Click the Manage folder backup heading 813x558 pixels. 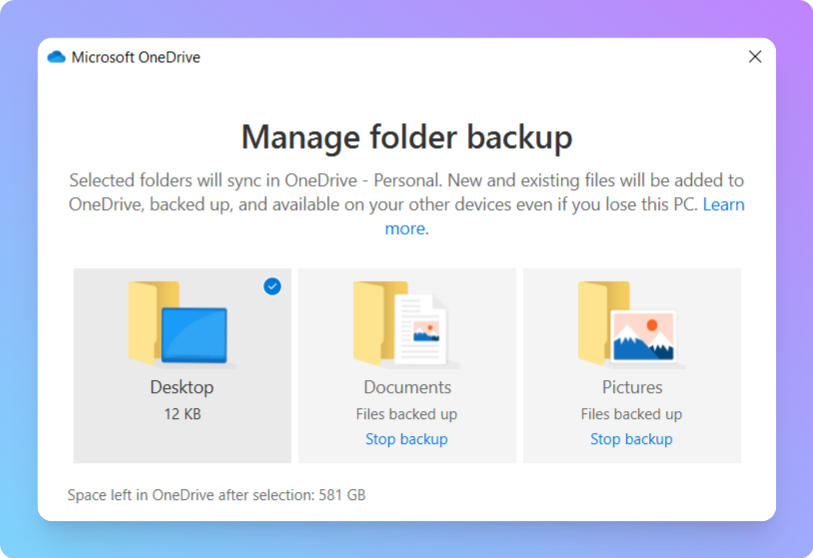[x=407, y=136]
